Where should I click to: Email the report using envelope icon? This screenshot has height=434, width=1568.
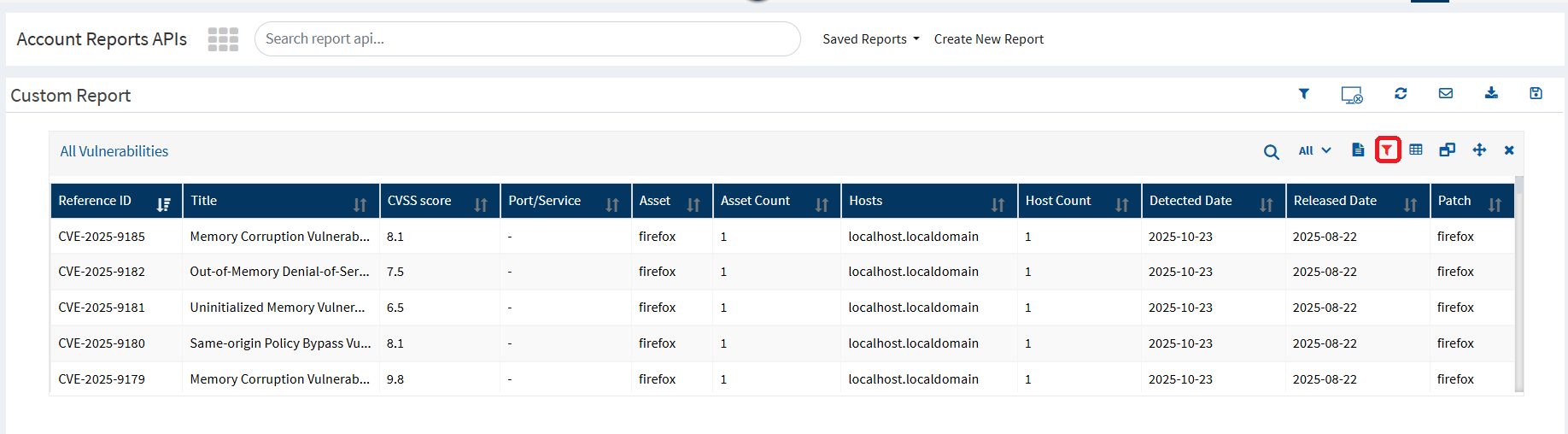coord(1446,94)
